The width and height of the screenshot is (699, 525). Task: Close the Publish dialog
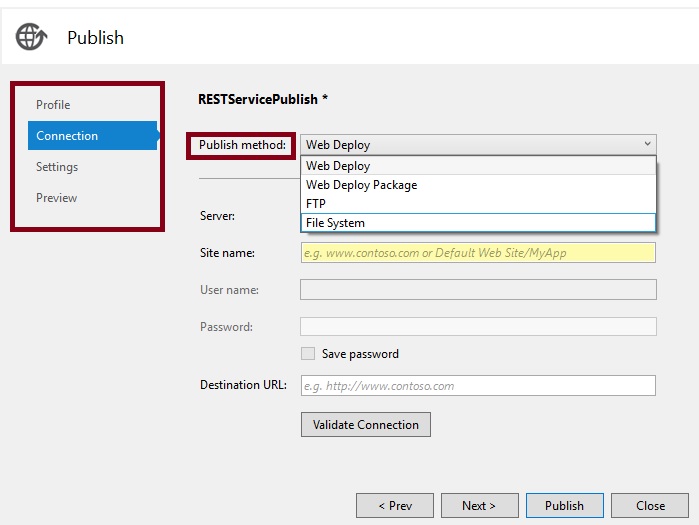click(x=650, y=506)
